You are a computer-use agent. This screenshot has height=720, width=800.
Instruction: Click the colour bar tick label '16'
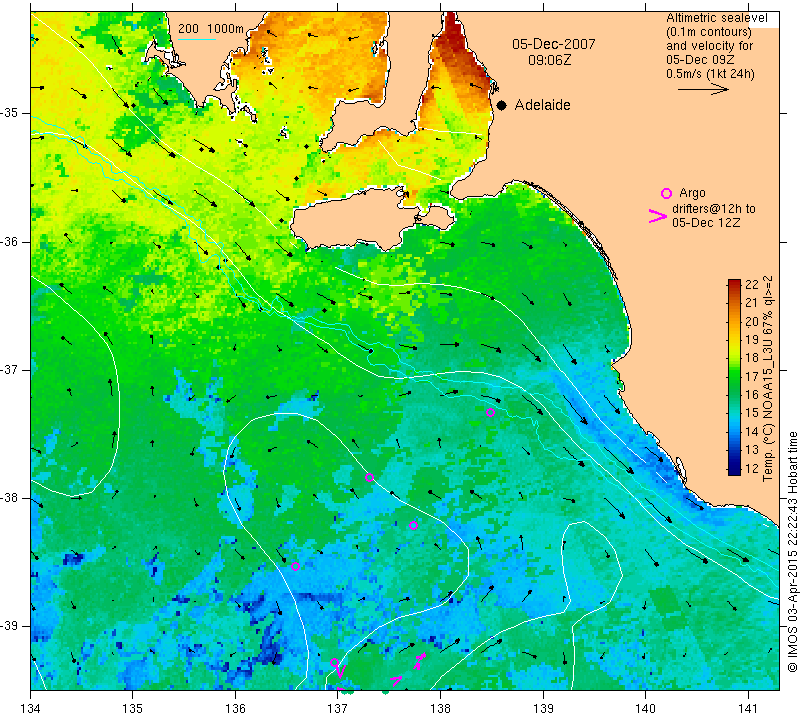click(x=752, y=394)
